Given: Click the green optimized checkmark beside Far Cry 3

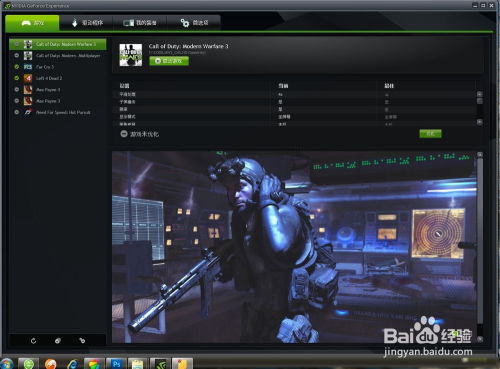Looking at the screenshot, I should tap(17, 67).
